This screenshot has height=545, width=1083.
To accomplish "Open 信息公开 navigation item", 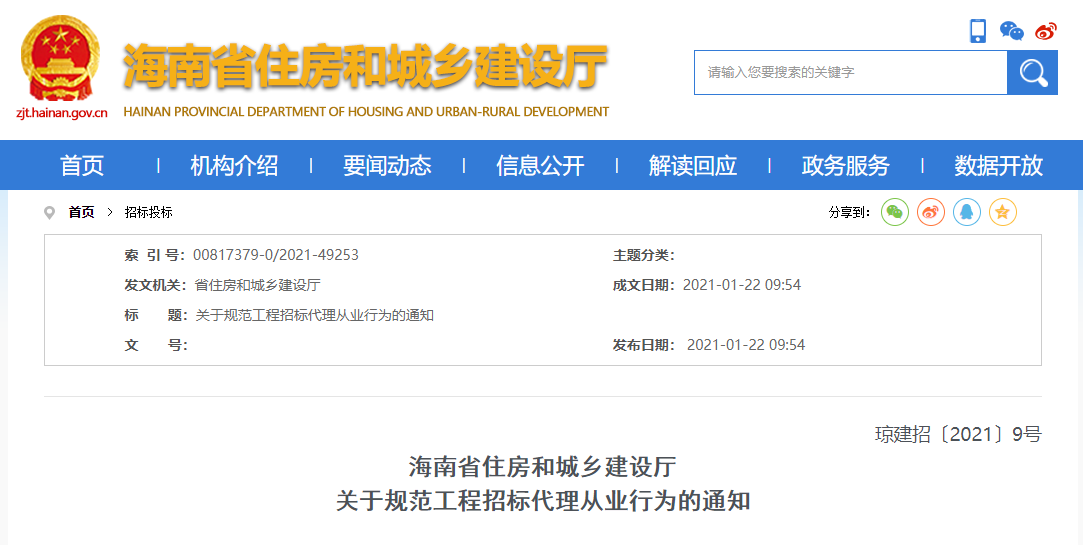I will point(540,166).
